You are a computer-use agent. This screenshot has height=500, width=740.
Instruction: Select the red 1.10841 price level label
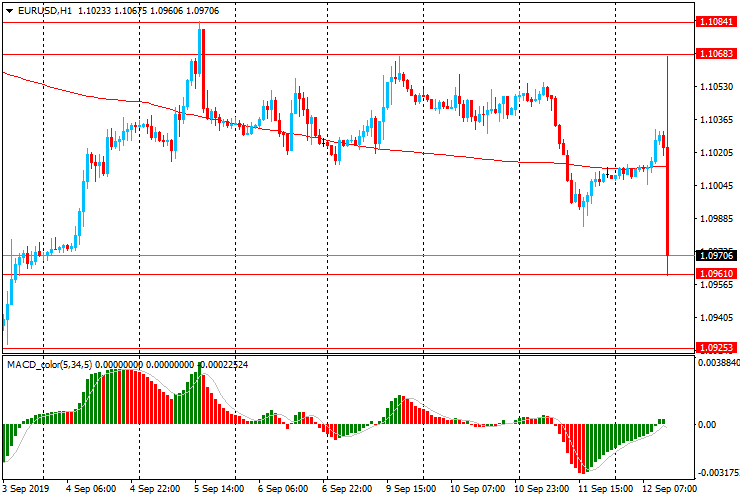(x=716, y=22)
